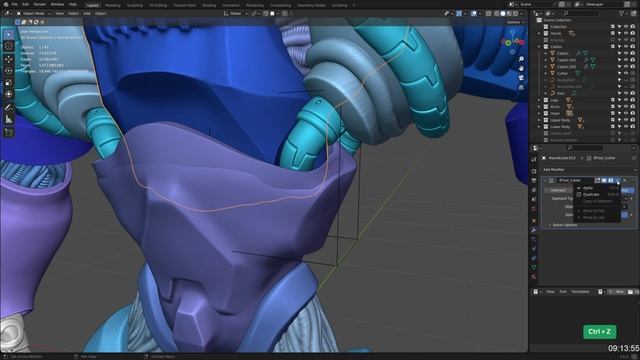
Task: Select the Rotate tool
Action: point(9,71)
